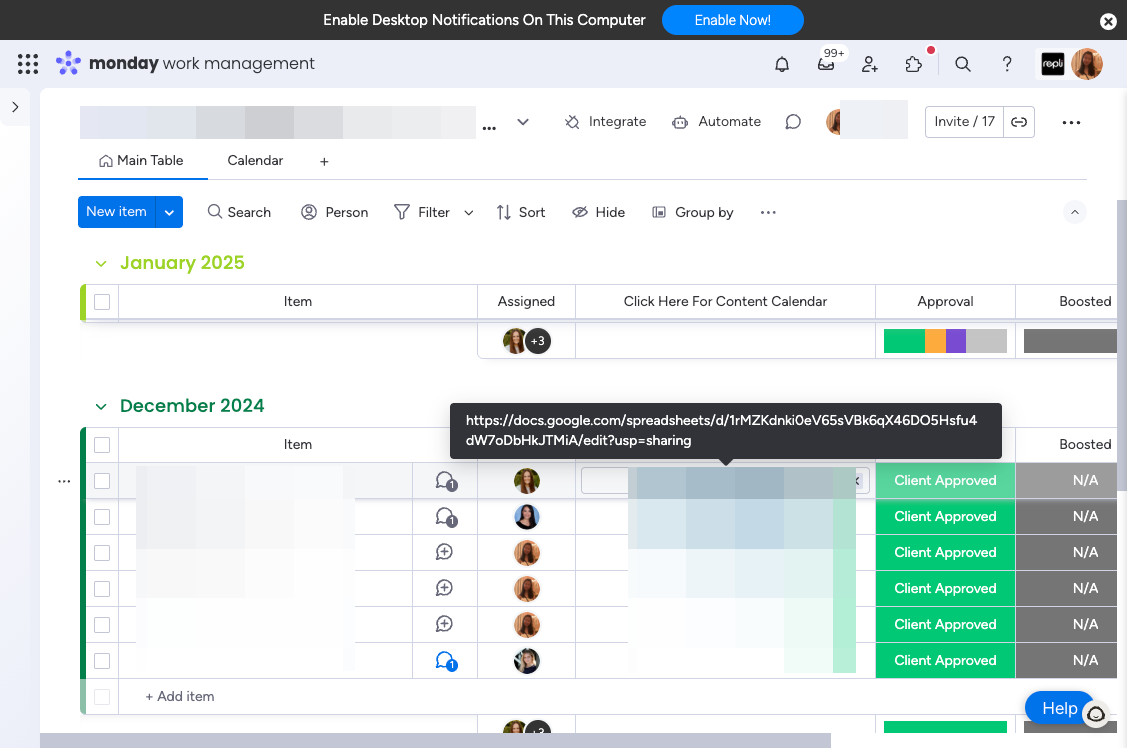Image resolution: width=1127 pixels, height=748 pixels.
Task: Collapse the January 2025 group
Action: point(101,264)
